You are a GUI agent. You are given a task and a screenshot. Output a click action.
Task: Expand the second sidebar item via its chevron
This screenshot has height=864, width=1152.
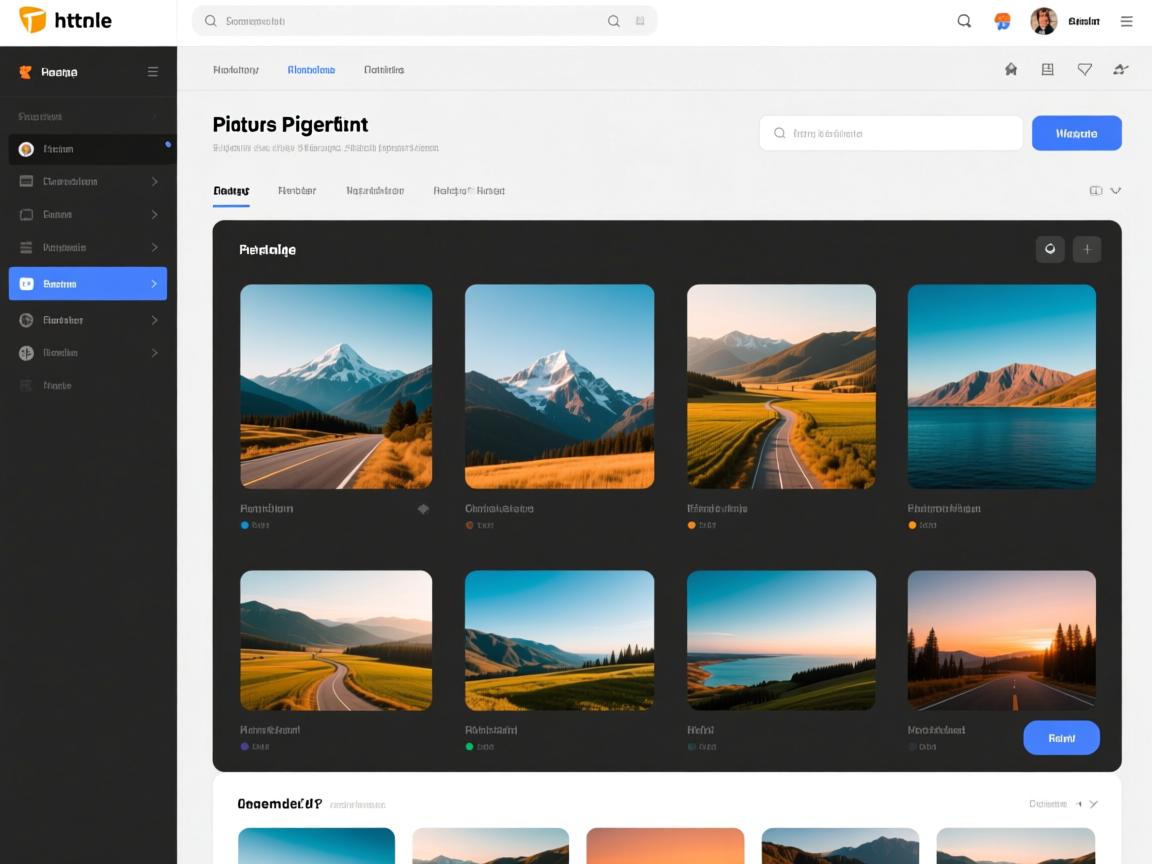click(x=154, y=182)
